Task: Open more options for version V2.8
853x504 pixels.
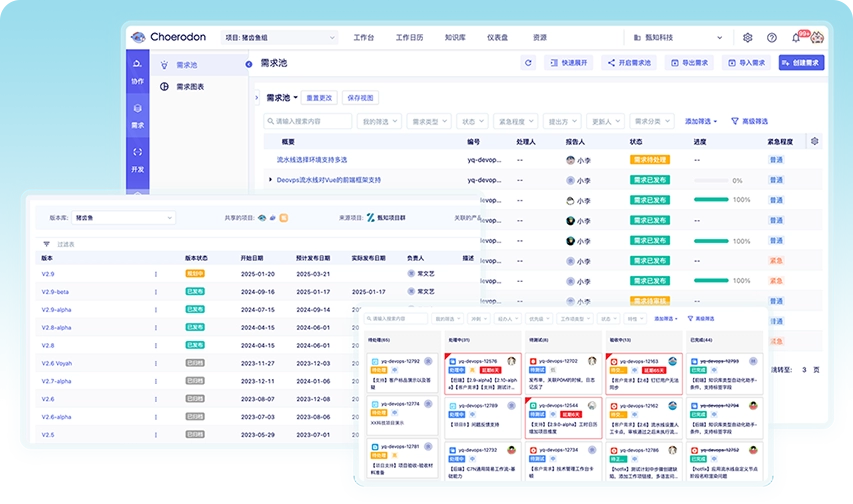Action: (156, 345)
